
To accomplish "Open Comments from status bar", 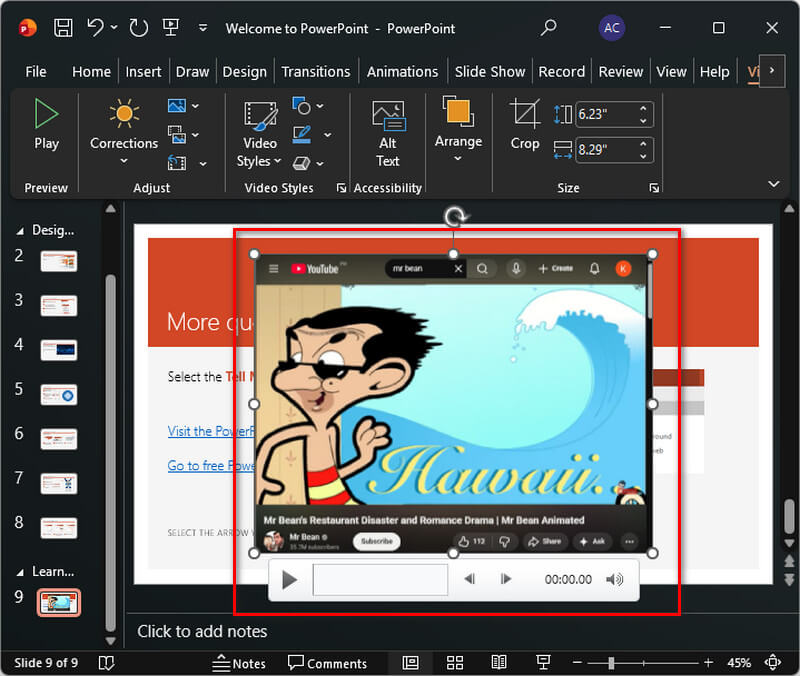I will pos(327,663).
